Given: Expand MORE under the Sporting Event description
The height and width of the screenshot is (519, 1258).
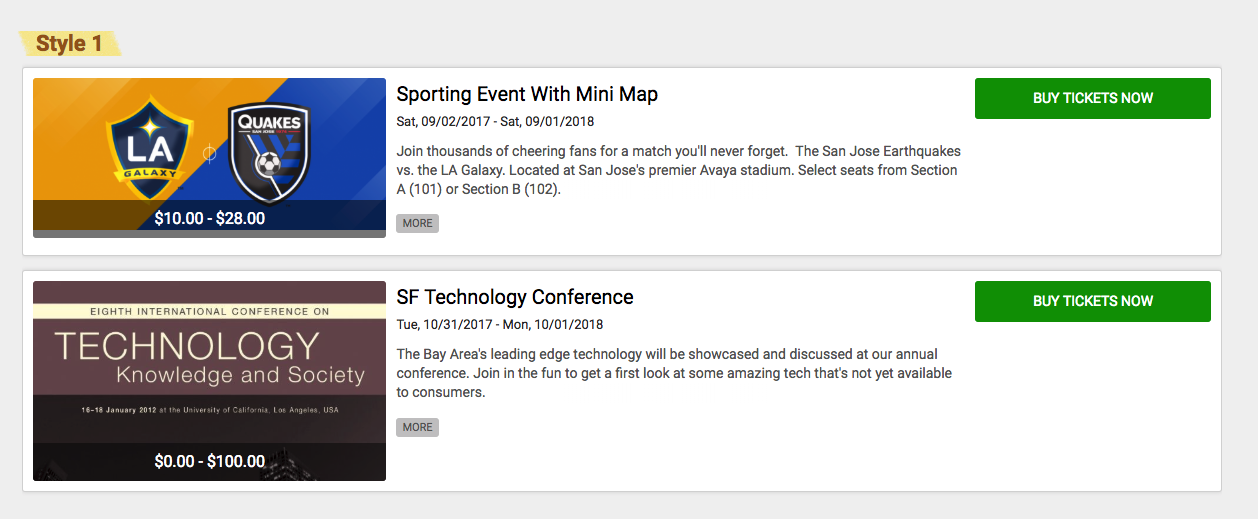Looking at the screenshot, I should (417, 223).
